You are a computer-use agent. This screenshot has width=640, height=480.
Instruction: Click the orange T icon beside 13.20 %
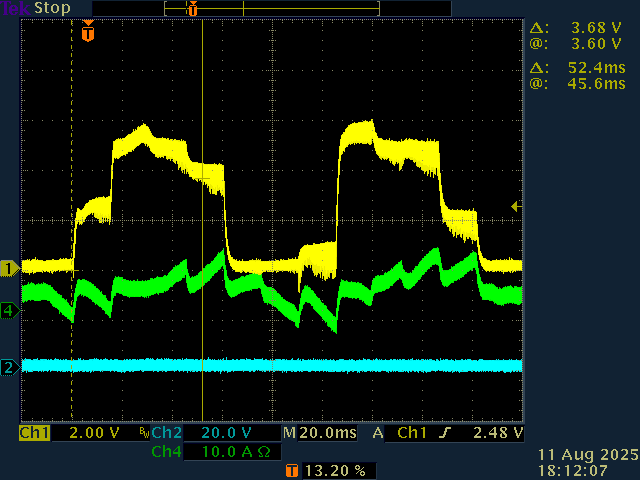292,470
